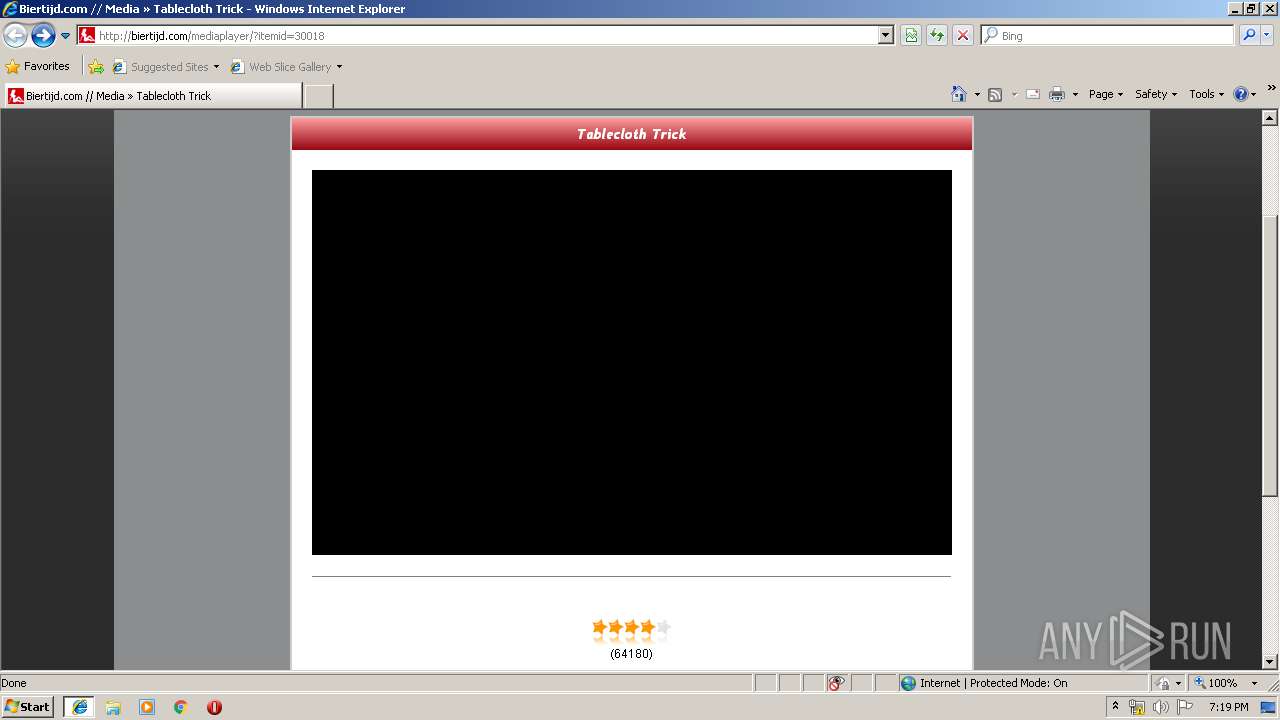Add page to Favorites bar icon
This screenshot has width=1280, height=720.
coord(96,67)
